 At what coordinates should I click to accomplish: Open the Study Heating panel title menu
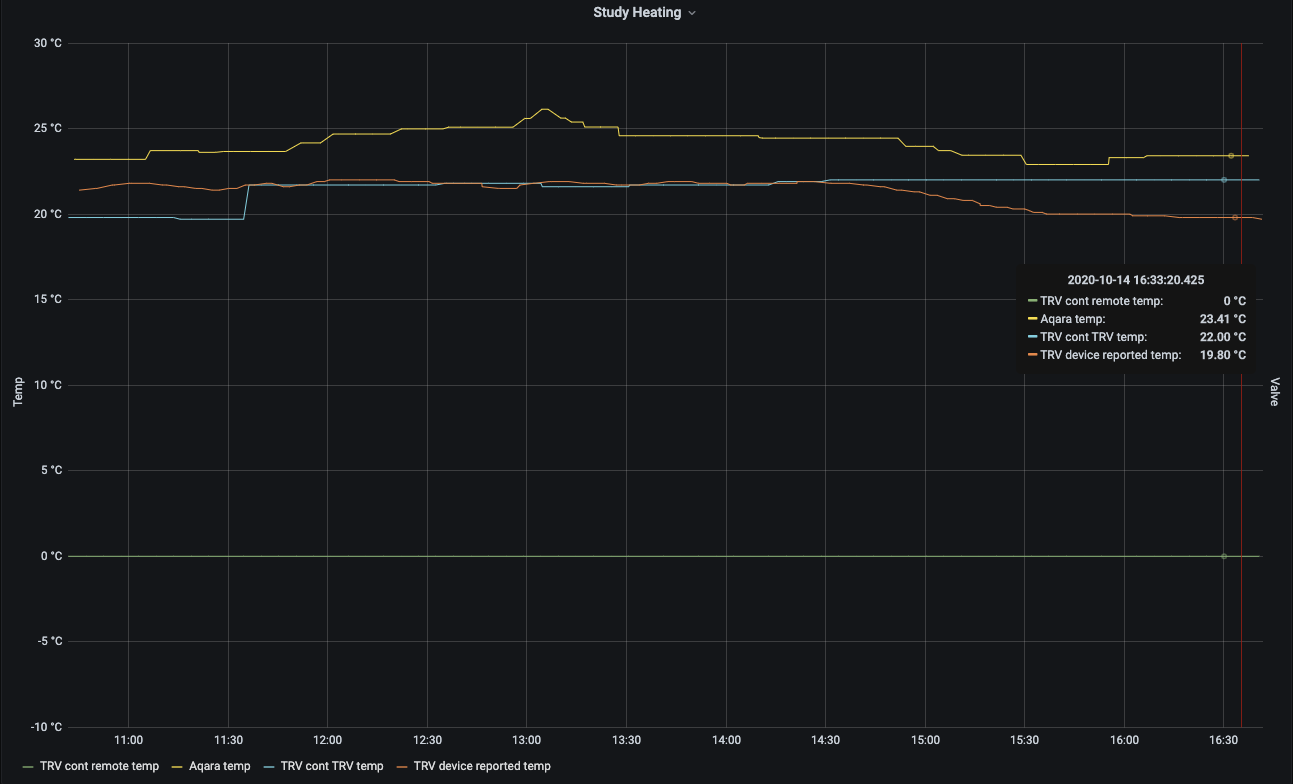pyautogui.click(x=644, y=13)
